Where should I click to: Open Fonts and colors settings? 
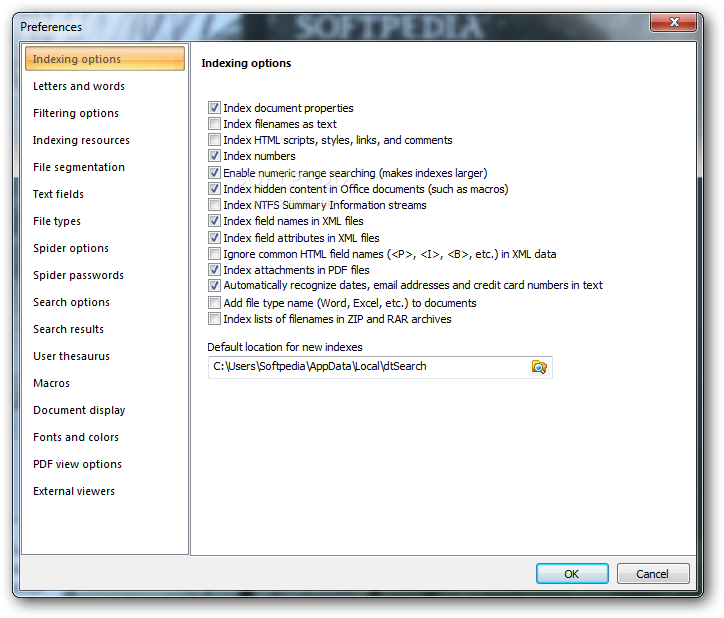[105, 437]
